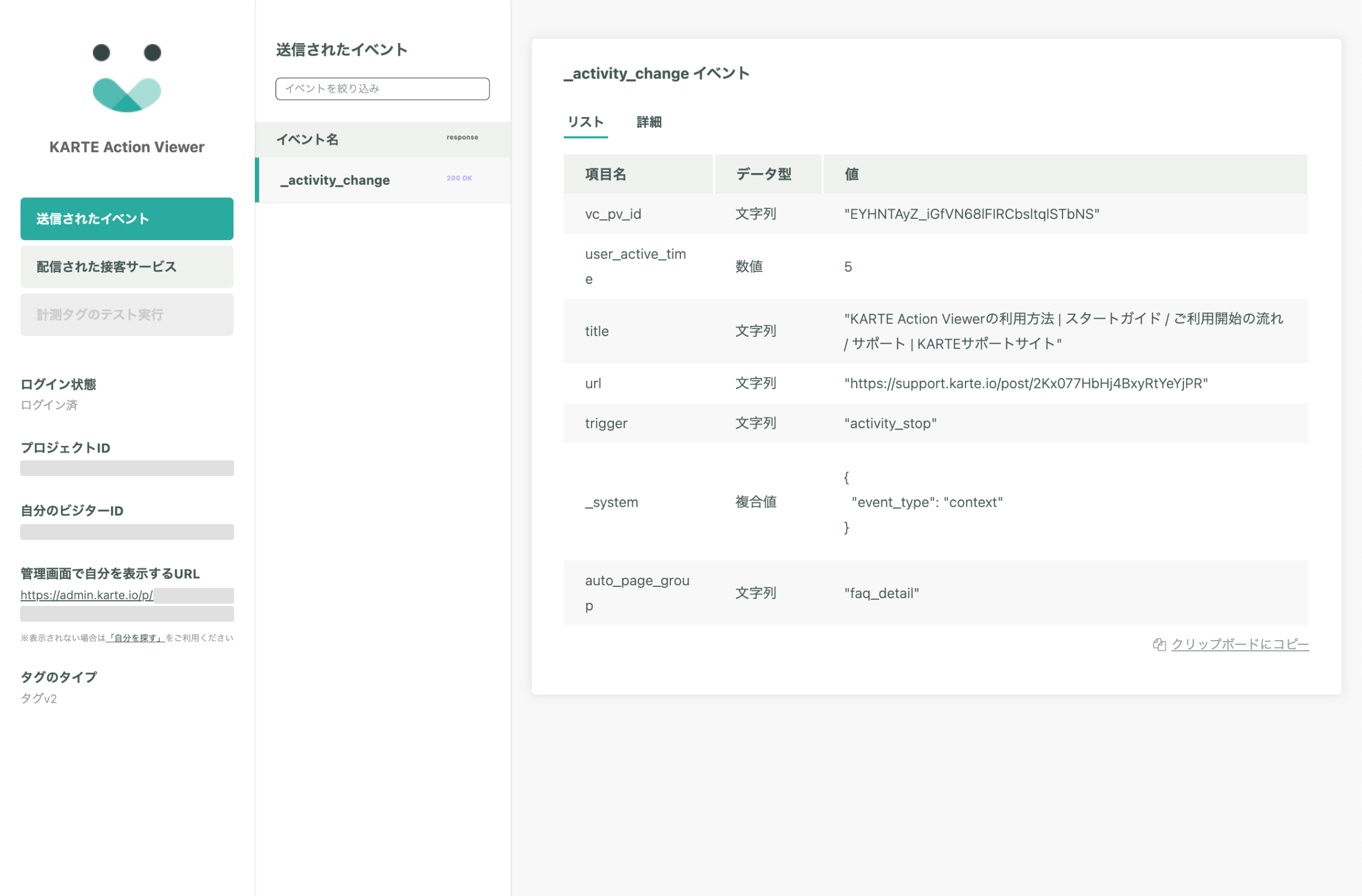This screenshot has height=896, width=1362.
Task: Click the title value text
Action: pyautogui.click(x=1064, y=331)
